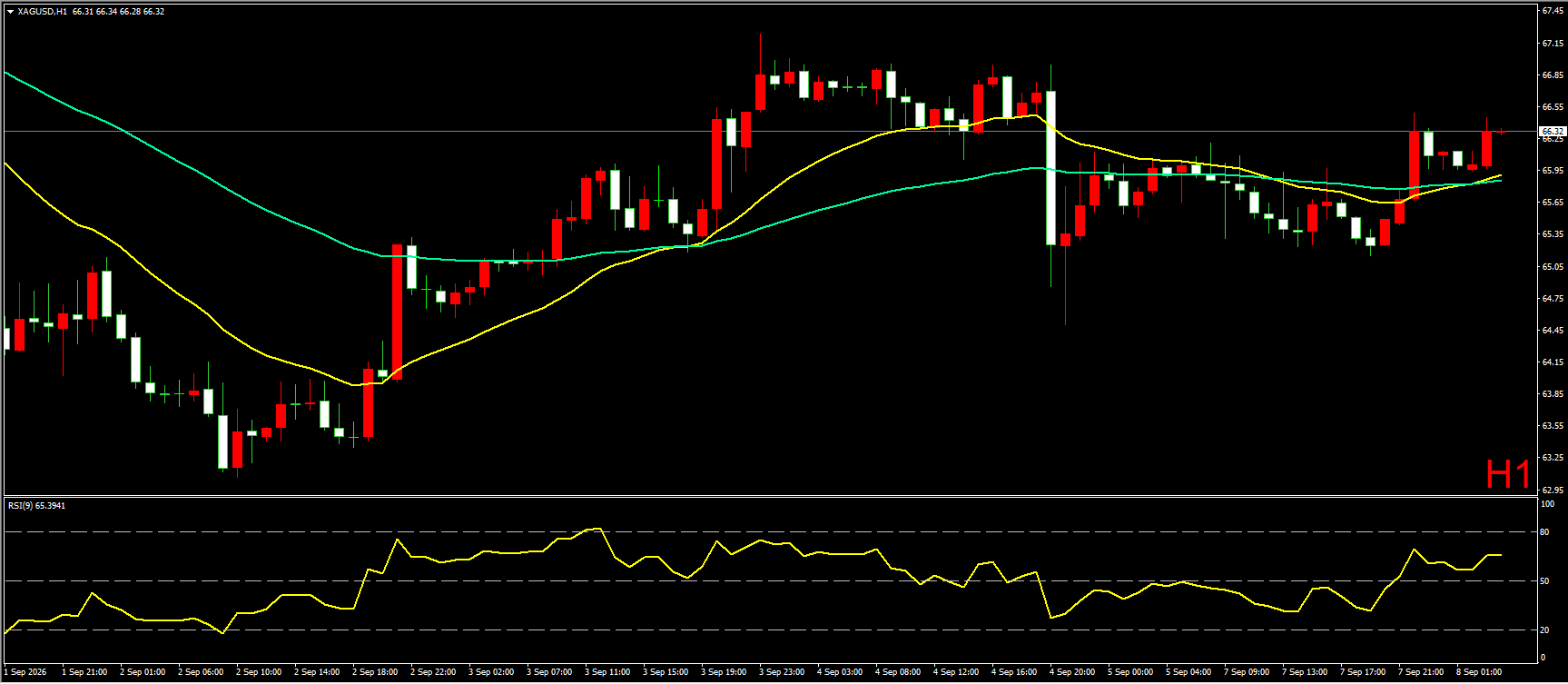Click the 7 Sep 21:00 time label
Screen dimensions: 1568x684
[x=1421, y=672]
